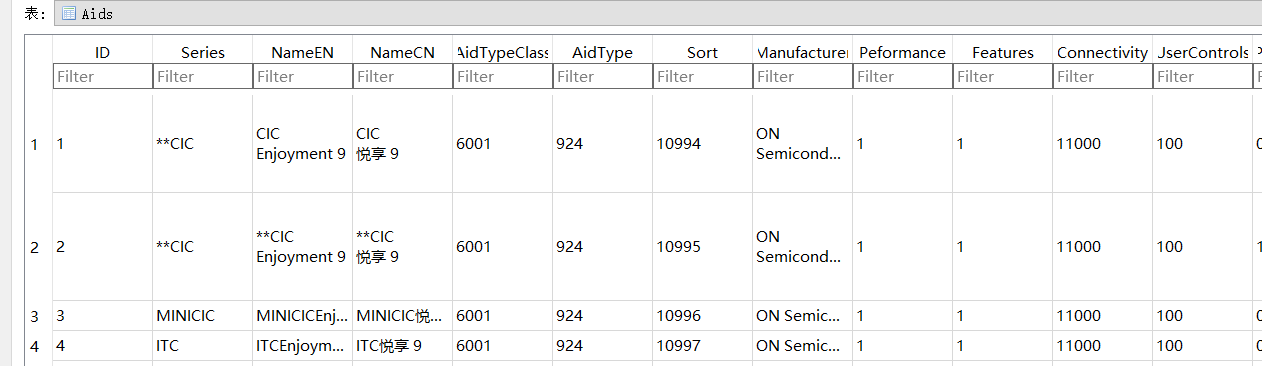This screenshot has width=1262, height=366.
Task: Click the NameEN column header
Action: pyautogui.click(x=303, y=52)
